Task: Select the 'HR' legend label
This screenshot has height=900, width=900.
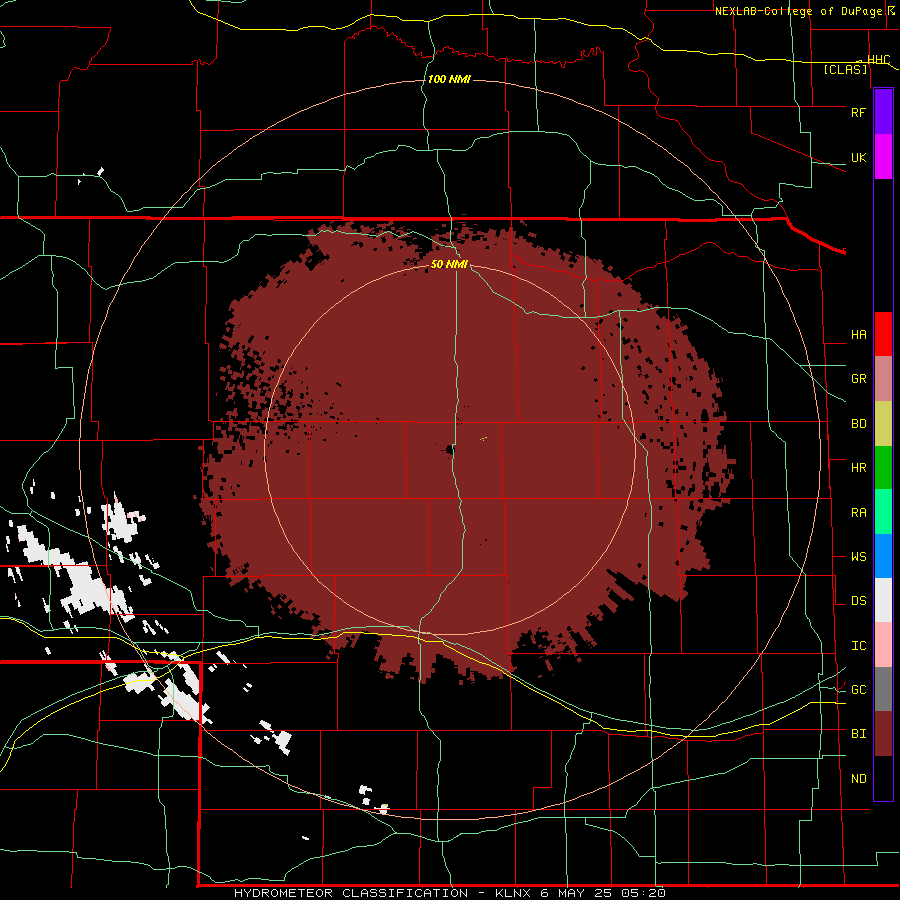Action: [x=858, y=468]
